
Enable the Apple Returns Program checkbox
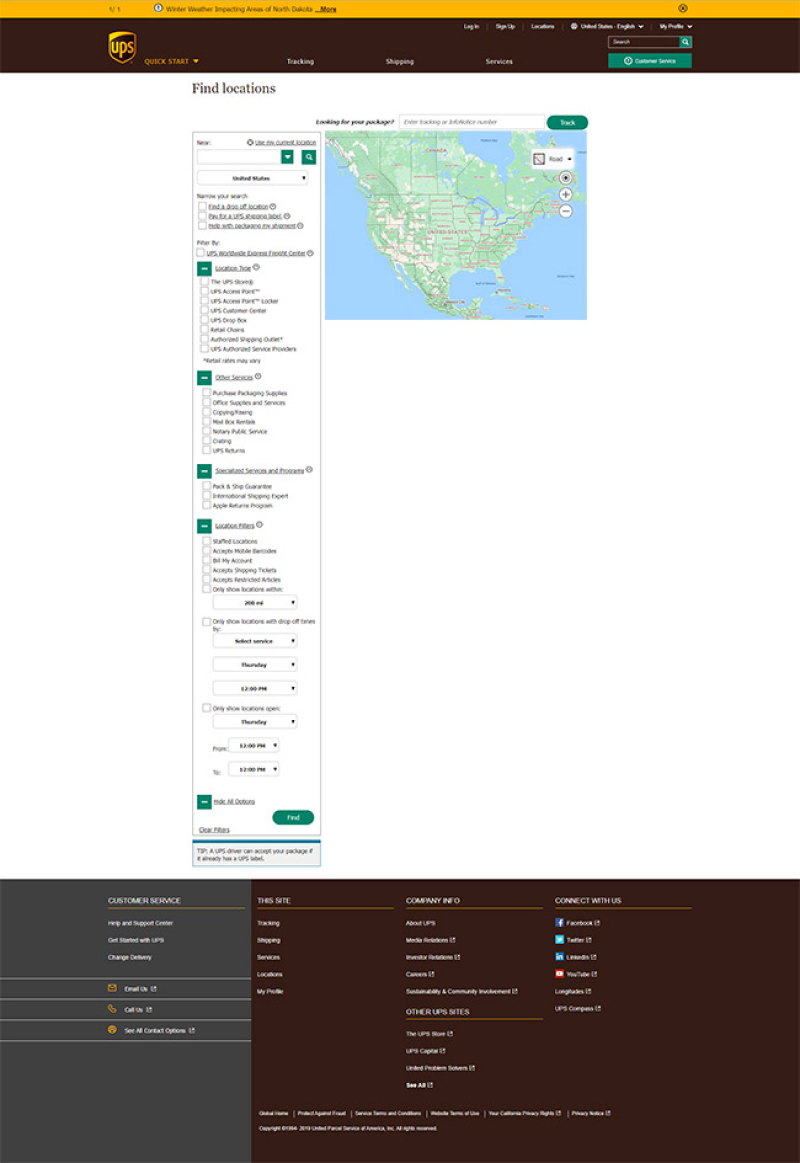(x=207, y=505)
